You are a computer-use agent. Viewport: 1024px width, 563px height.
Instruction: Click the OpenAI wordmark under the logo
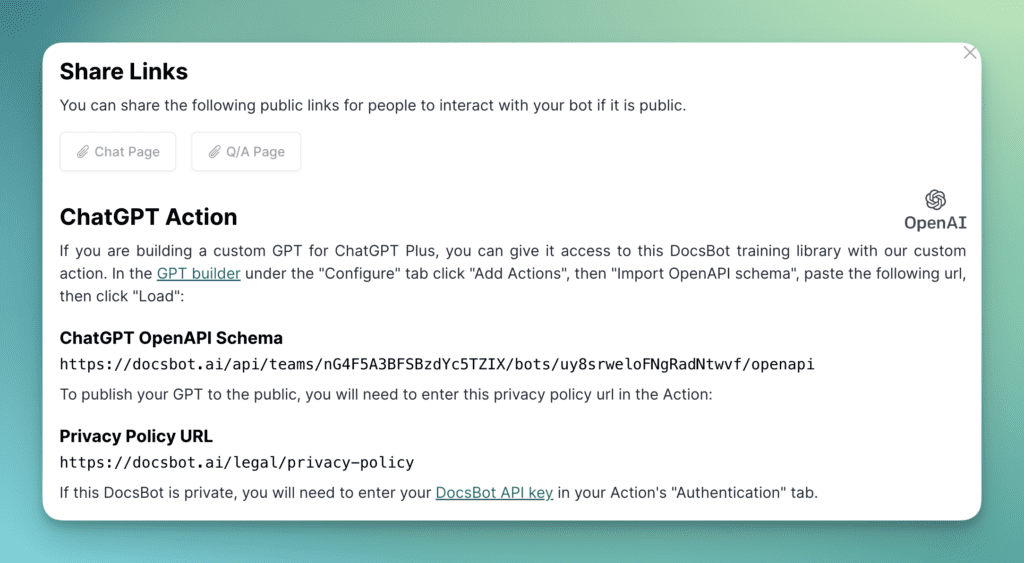[935, 223]
